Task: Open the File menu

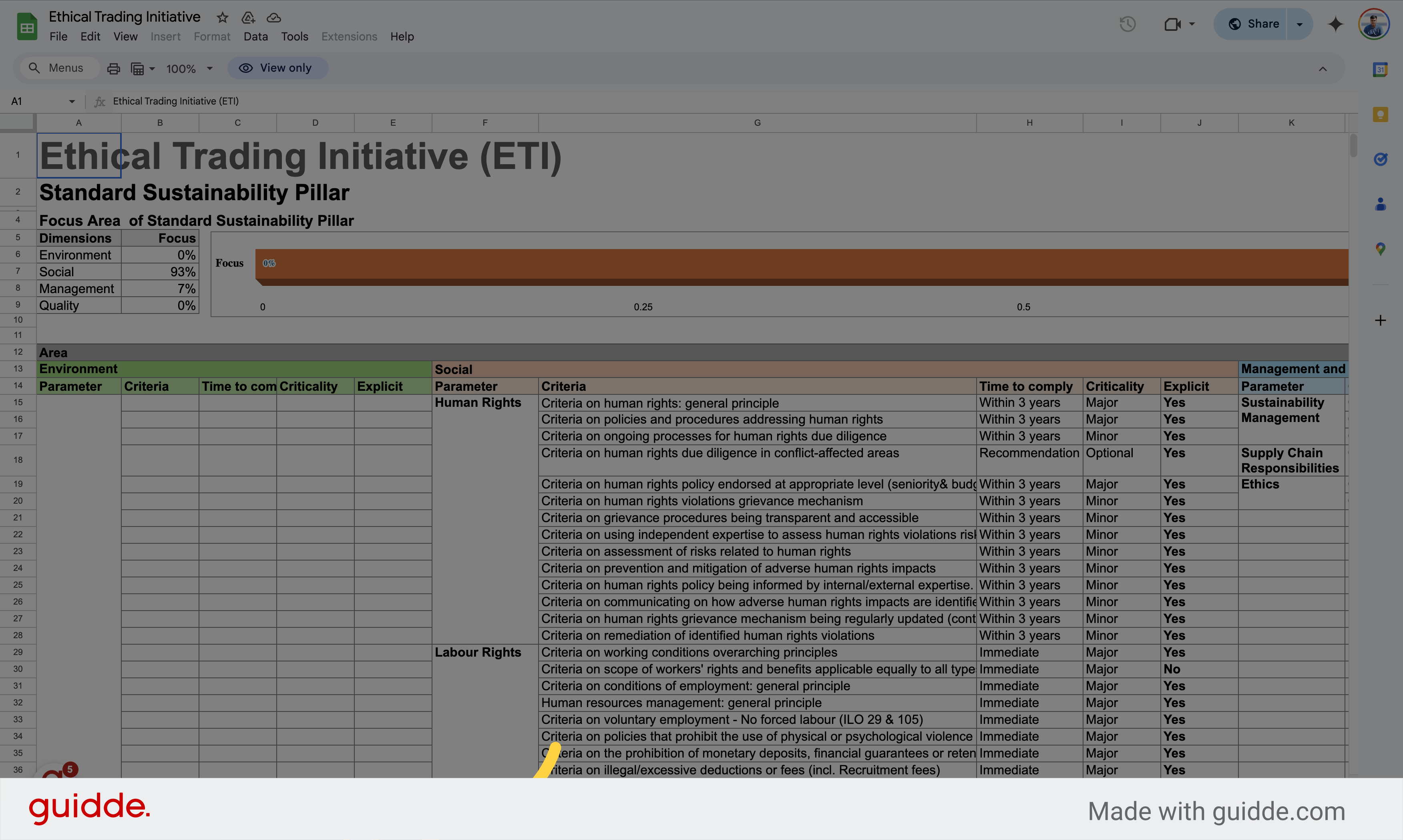Action: click(58, 36)
